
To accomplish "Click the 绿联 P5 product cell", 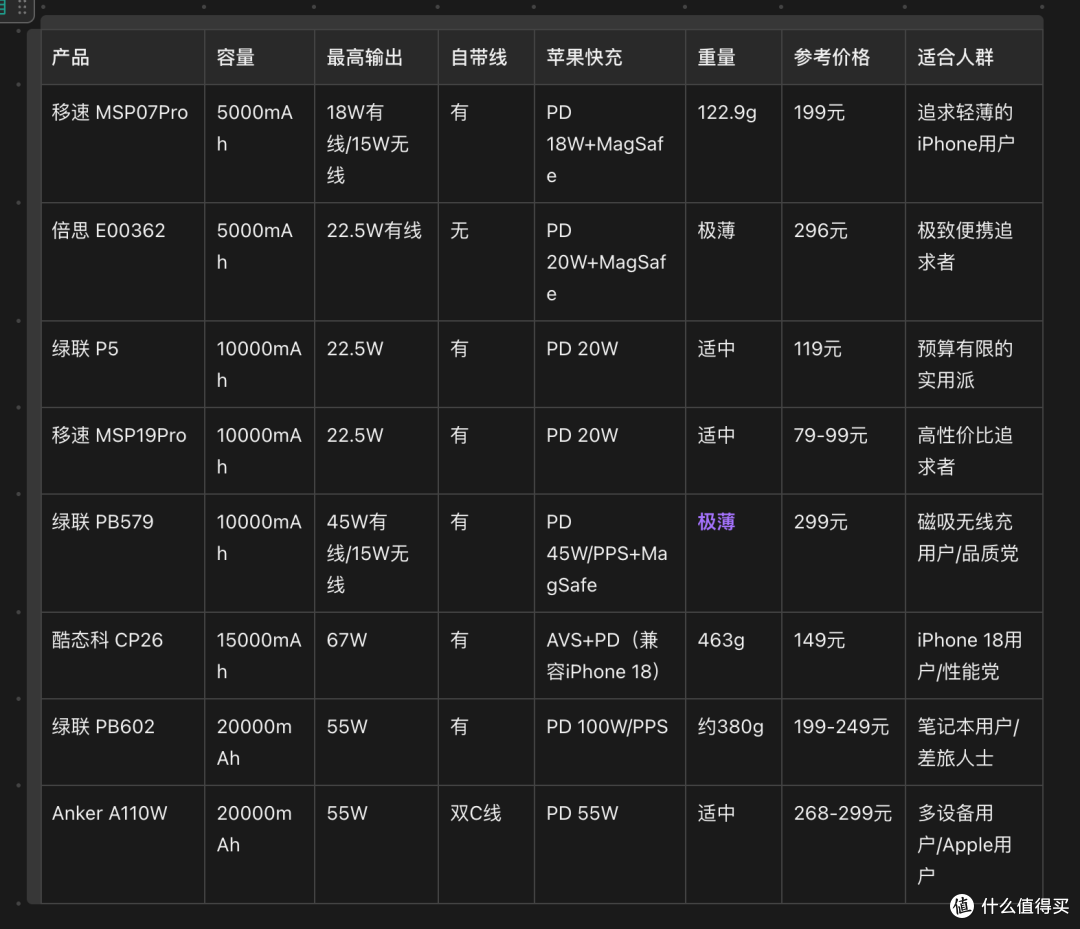I will pos(123,364).
